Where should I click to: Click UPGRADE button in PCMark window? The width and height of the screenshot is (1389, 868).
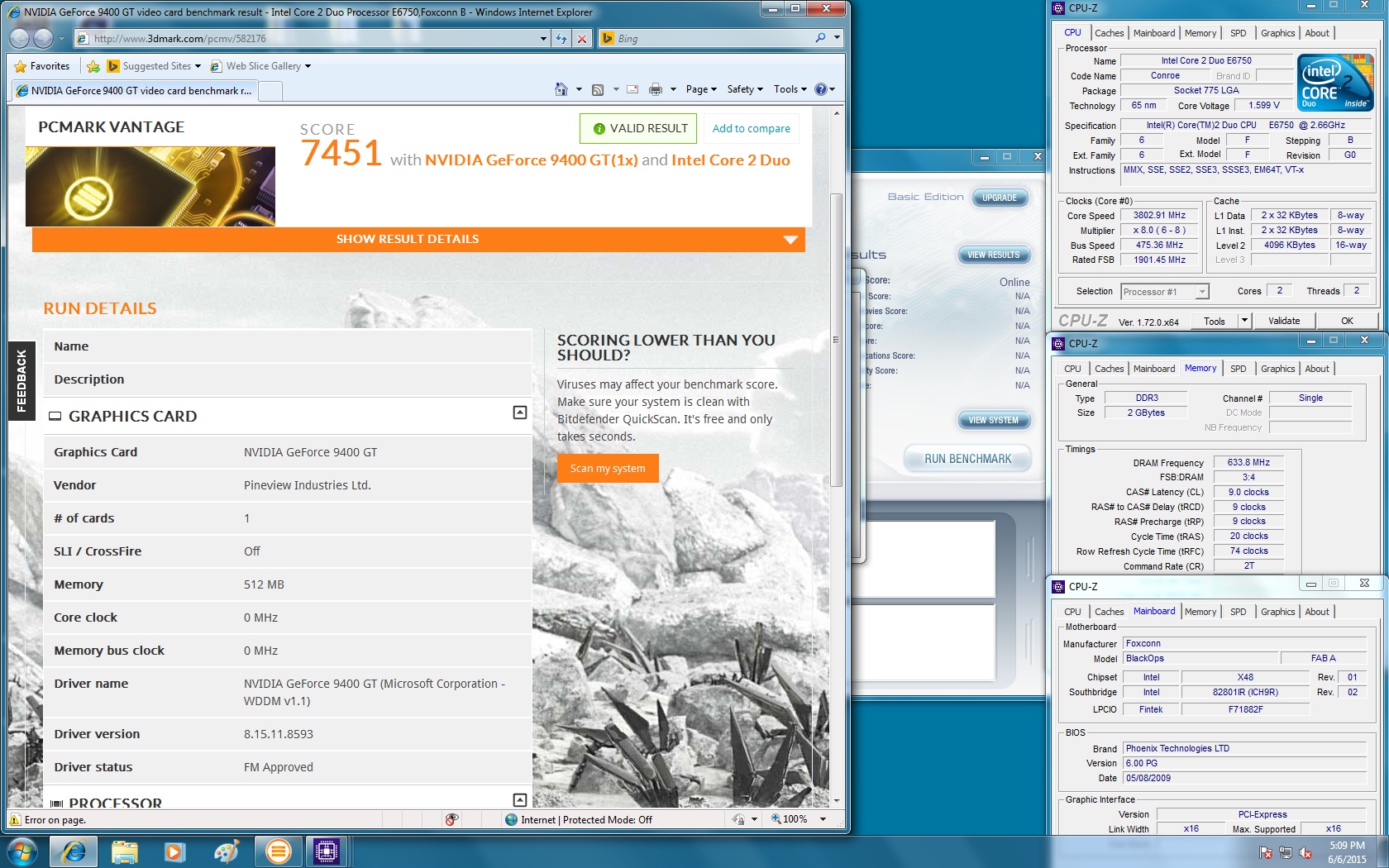click(1000, 198)
